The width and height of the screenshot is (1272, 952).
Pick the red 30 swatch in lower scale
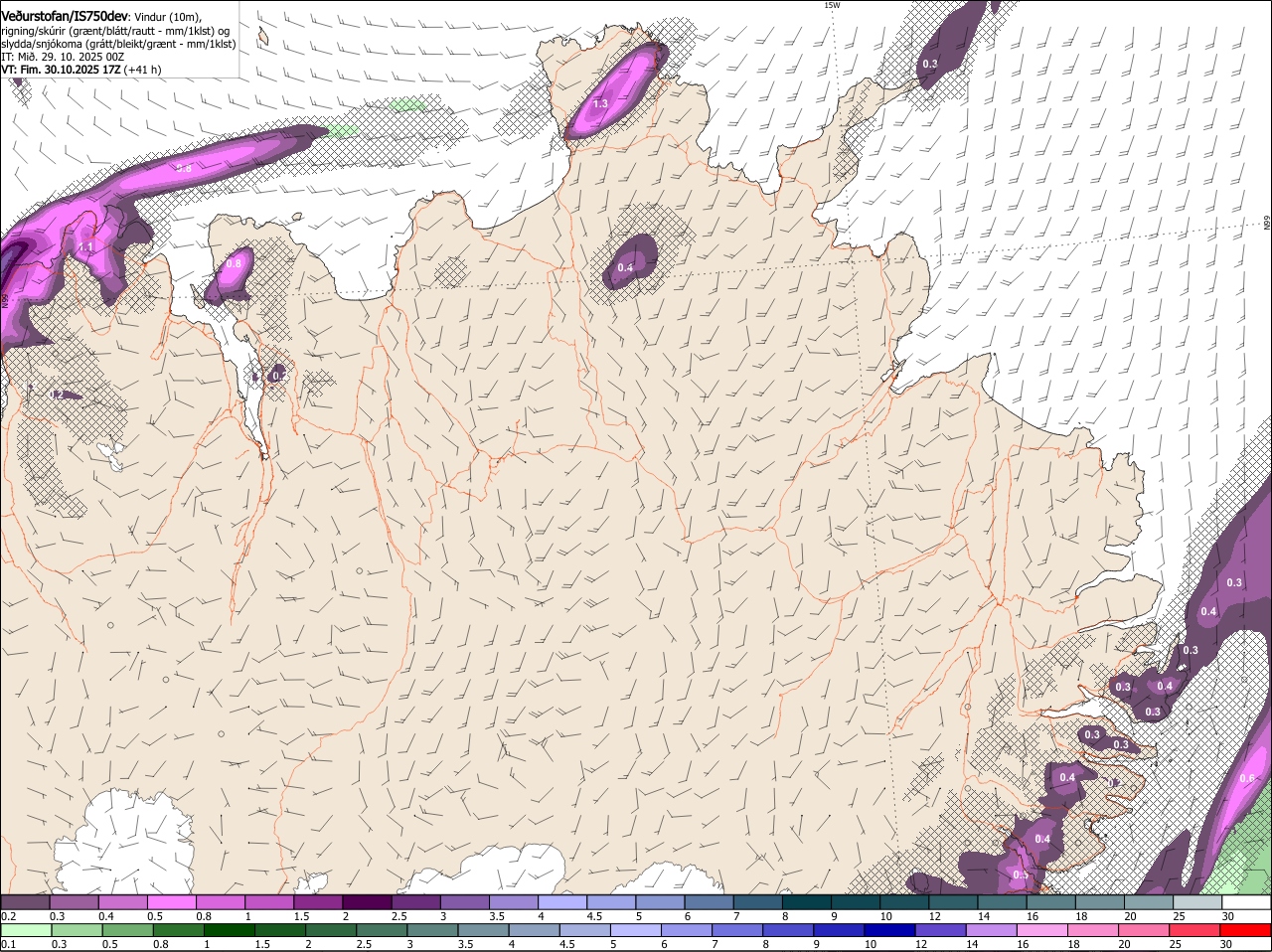(x=1246, y=930)
